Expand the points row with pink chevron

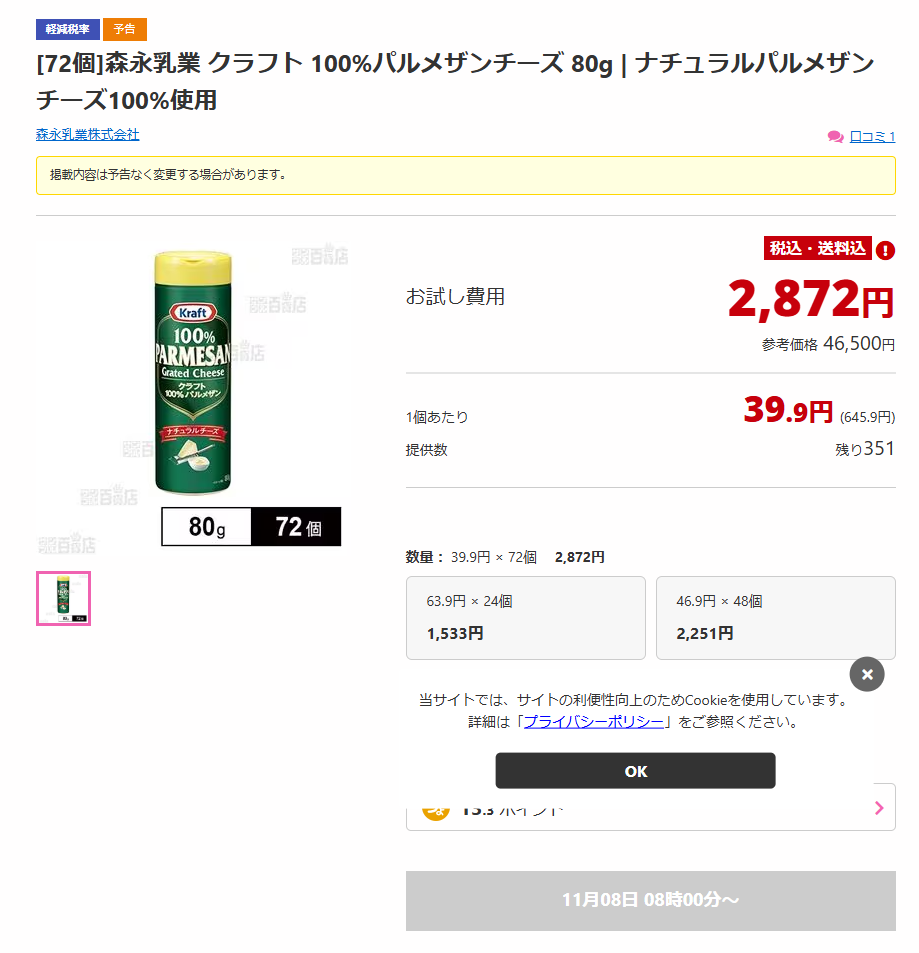coord(878,808)
